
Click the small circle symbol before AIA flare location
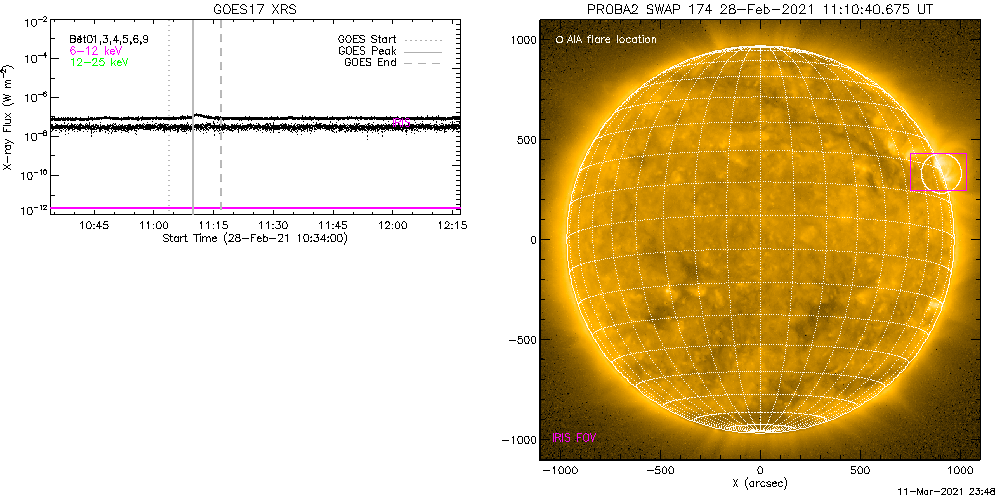(x=559, y=40)
